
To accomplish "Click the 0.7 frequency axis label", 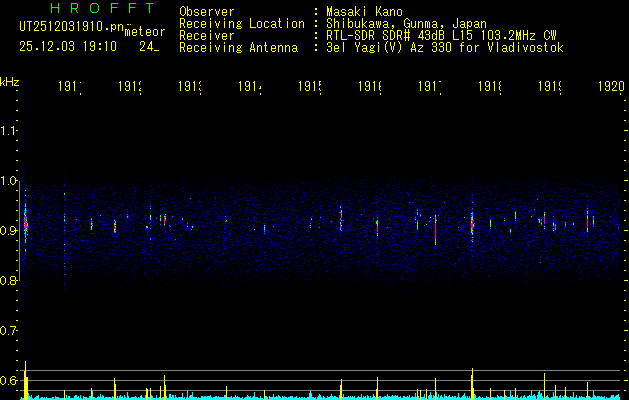I will point(8,331).
